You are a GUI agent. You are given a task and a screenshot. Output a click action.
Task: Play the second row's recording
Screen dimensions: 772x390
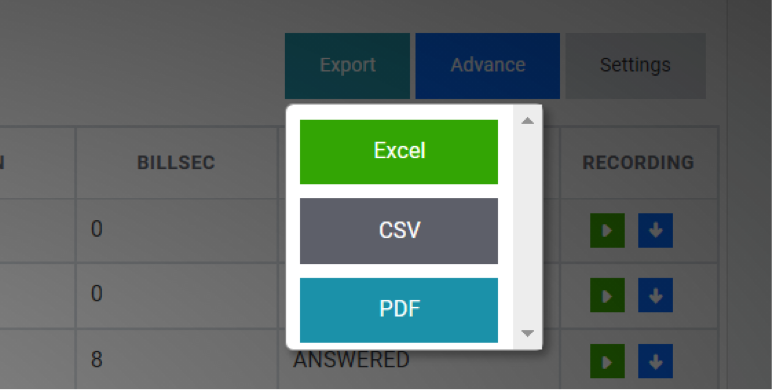coord(607,295)
